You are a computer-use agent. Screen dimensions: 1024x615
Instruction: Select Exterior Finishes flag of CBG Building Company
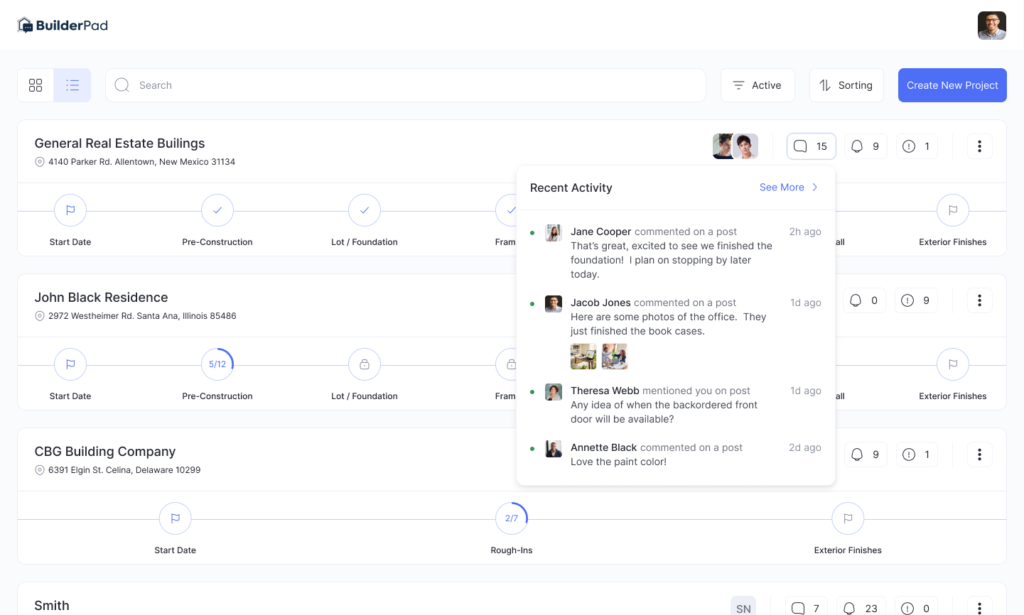(x=848, y=518)
